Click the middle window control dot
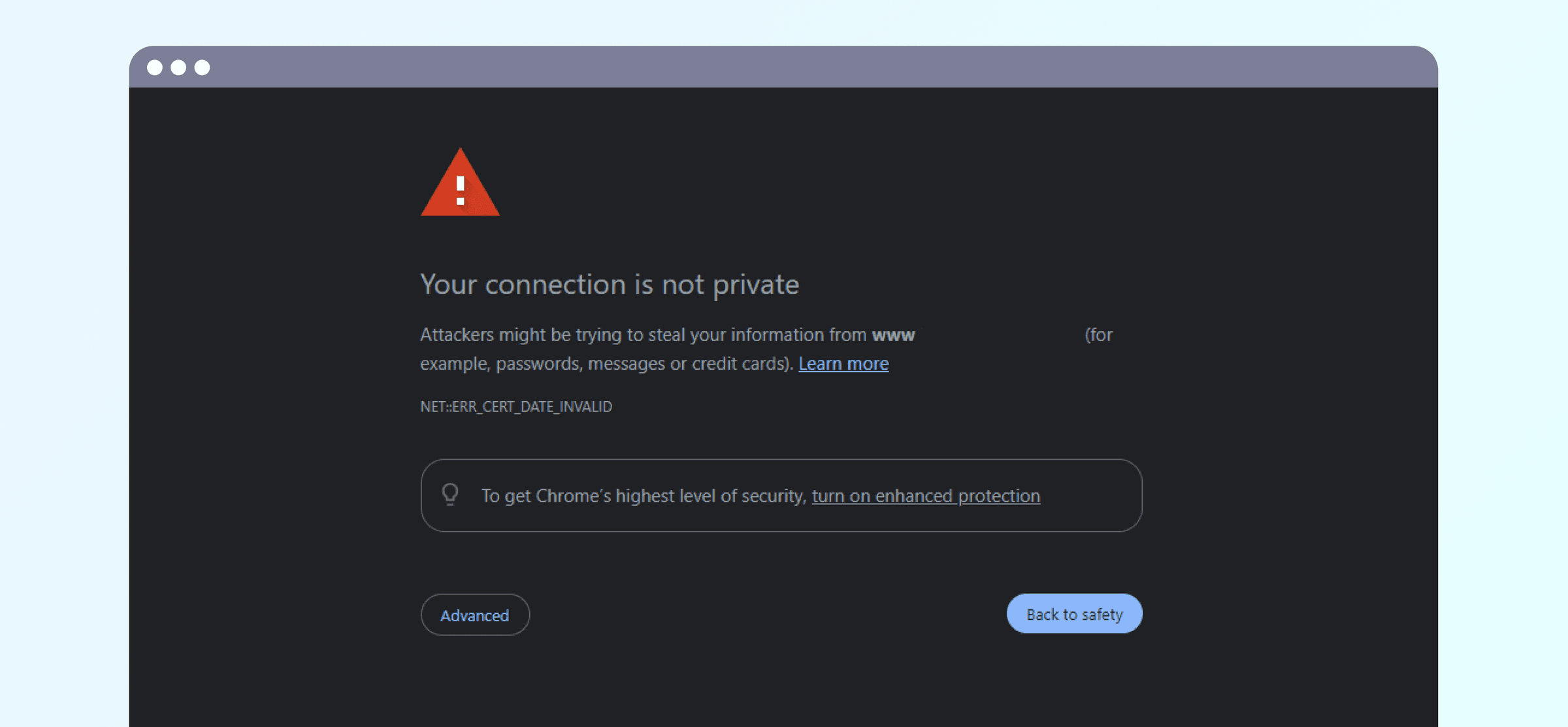Screen dimensions: 1568x727 (179, 67)
